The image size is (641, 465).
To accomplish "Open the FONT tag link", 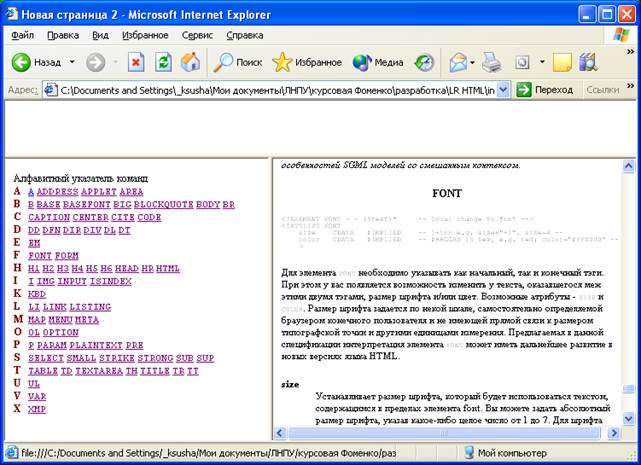I will [40, 256].
